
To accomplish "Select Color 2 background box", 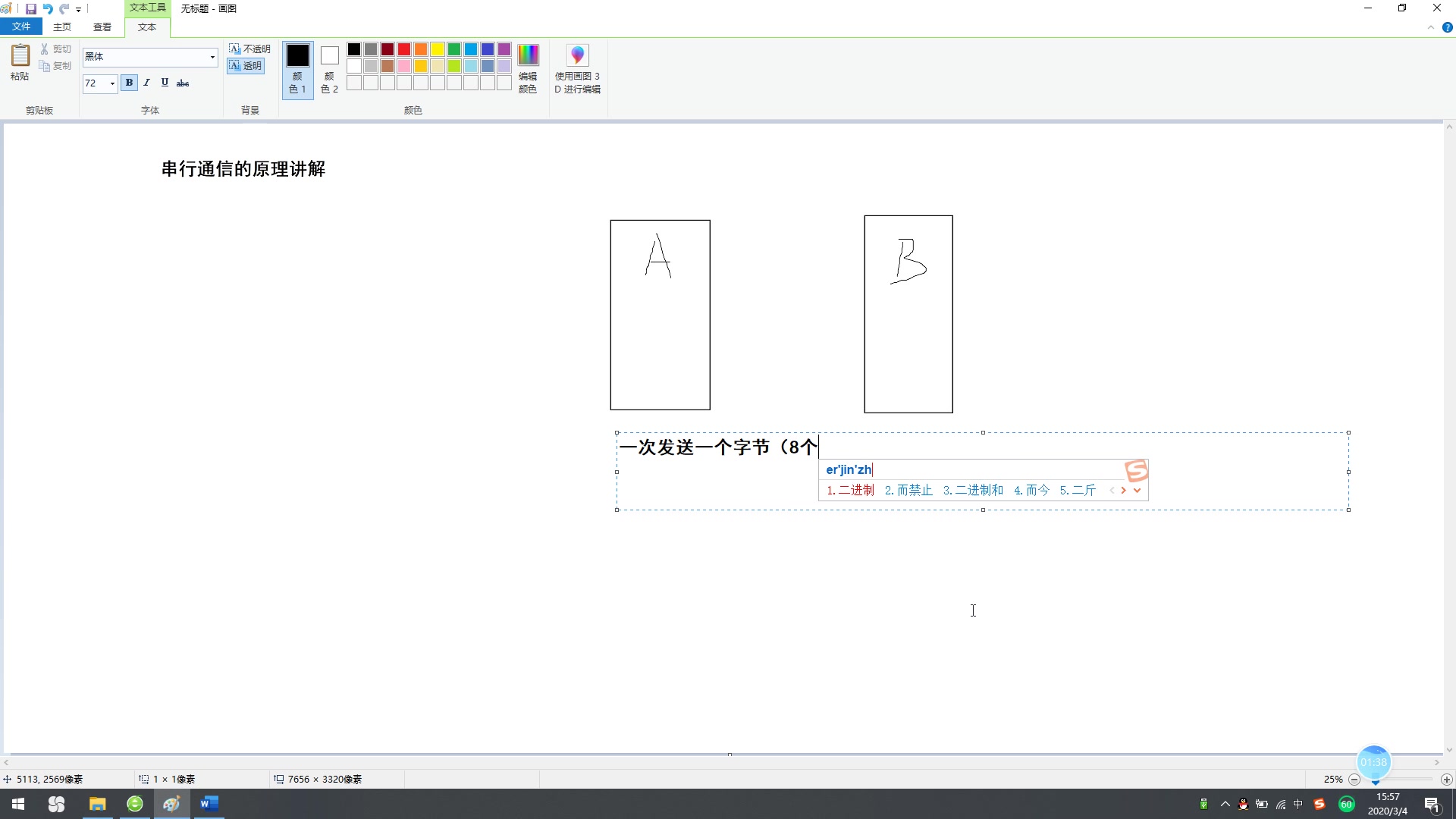I will (329, 70).
